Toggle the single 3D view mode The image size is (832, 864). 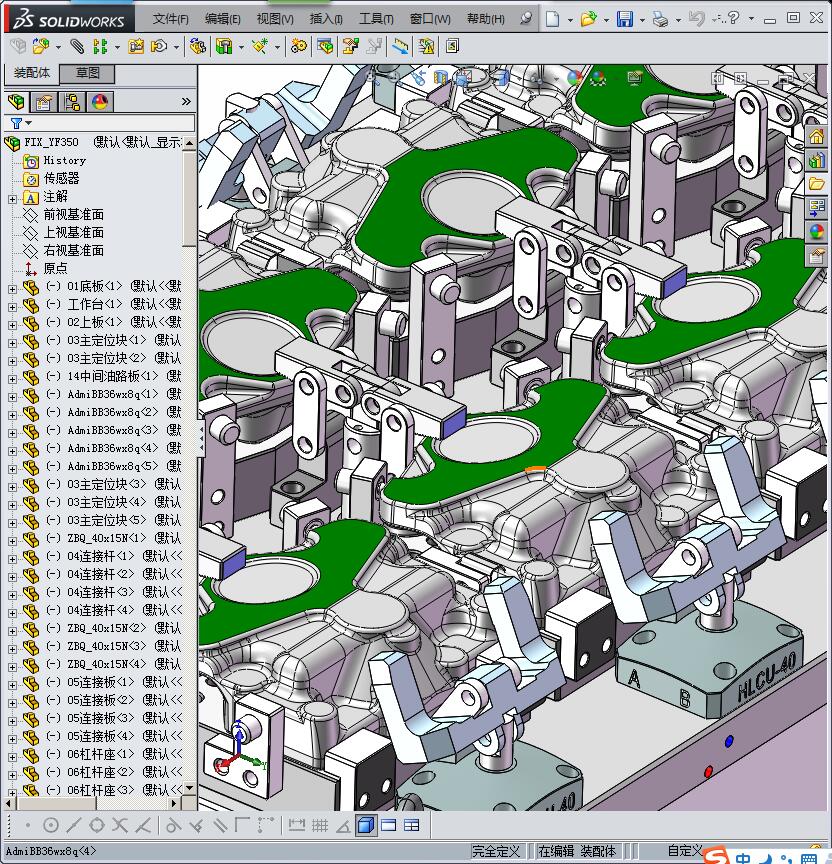[x=366, y=825]
